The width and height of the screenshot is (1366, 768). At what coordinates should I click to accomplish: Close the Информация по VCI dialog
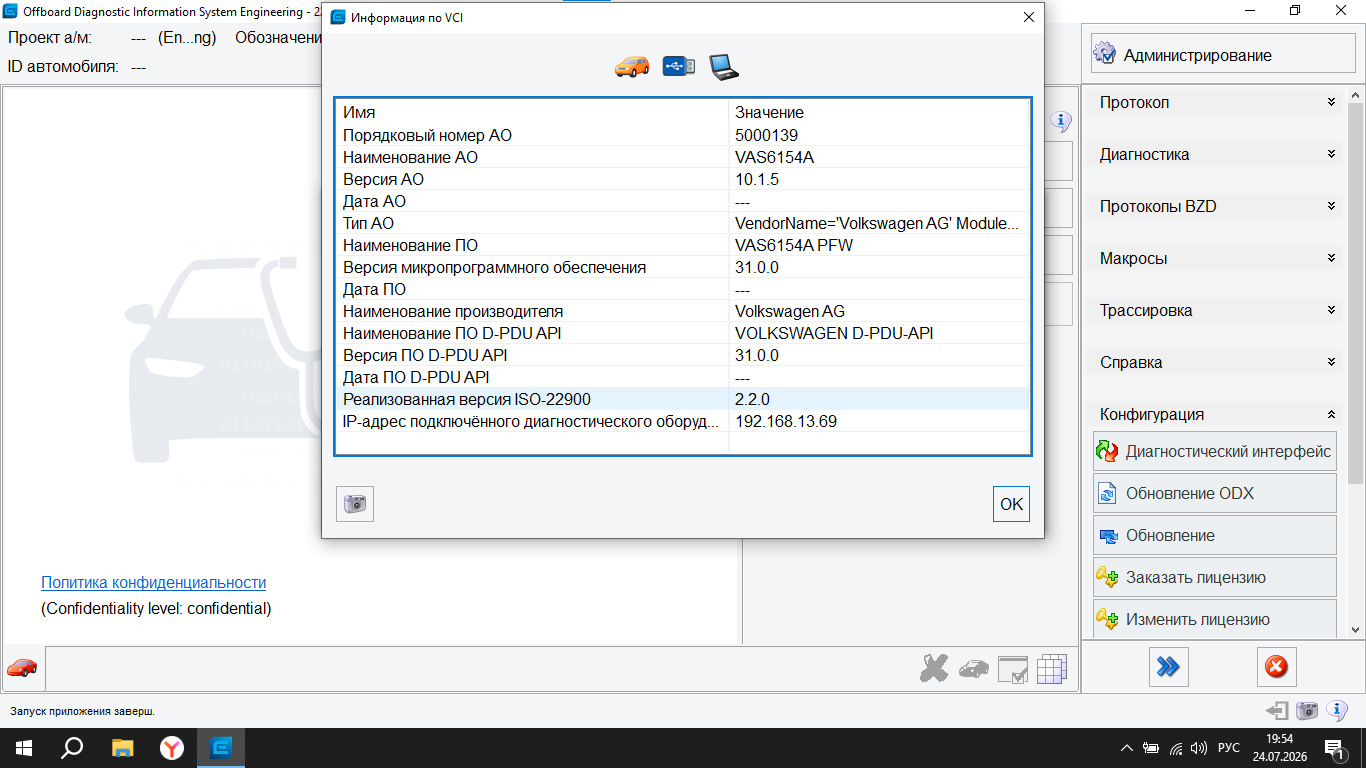click(x=1028, y=17)
